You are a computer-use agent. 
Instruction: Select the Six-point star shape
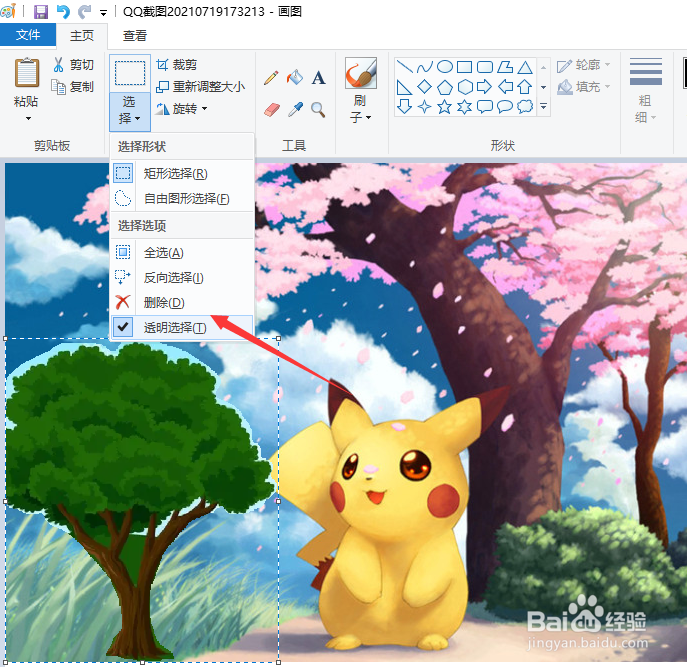click(x=464, y=106)
